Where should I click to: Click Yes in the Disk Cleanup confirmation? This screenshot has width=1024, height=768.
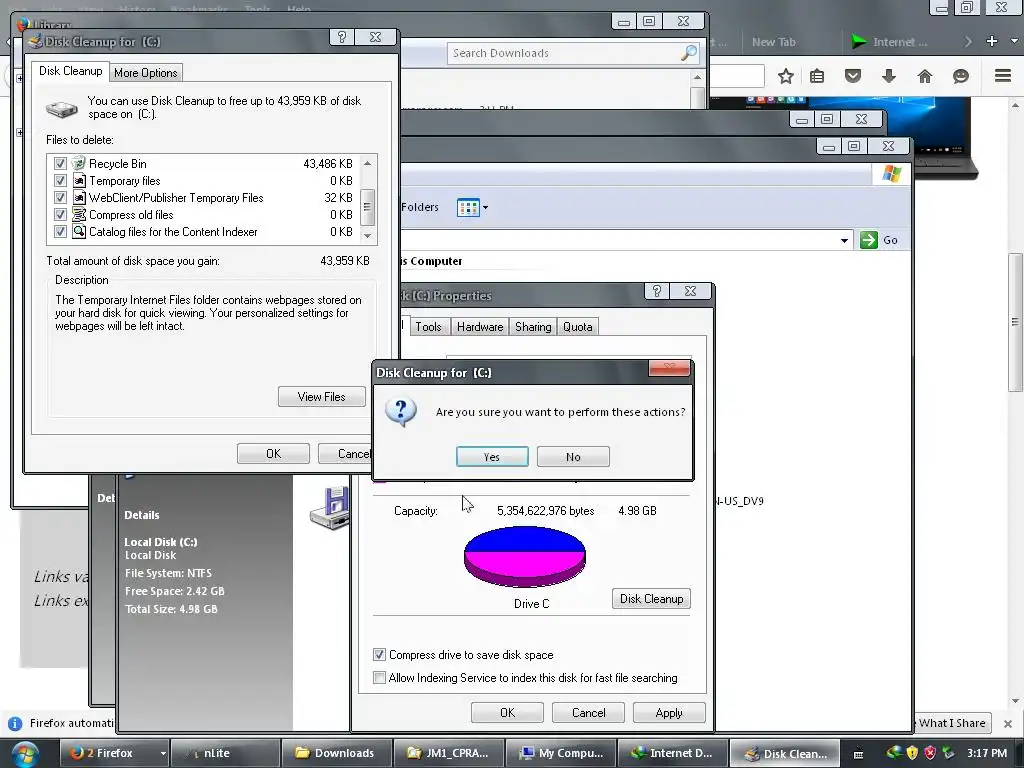pyautogui.click(x=492, y=456)
